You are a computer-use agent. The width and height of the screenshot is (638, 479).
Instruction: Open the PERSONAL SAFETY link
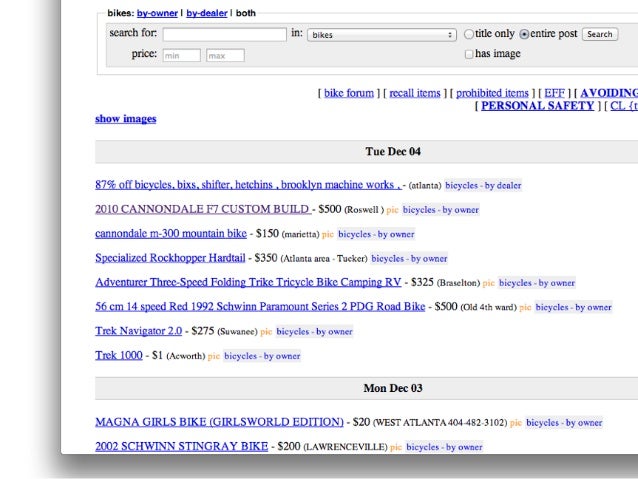click(537, 106)
